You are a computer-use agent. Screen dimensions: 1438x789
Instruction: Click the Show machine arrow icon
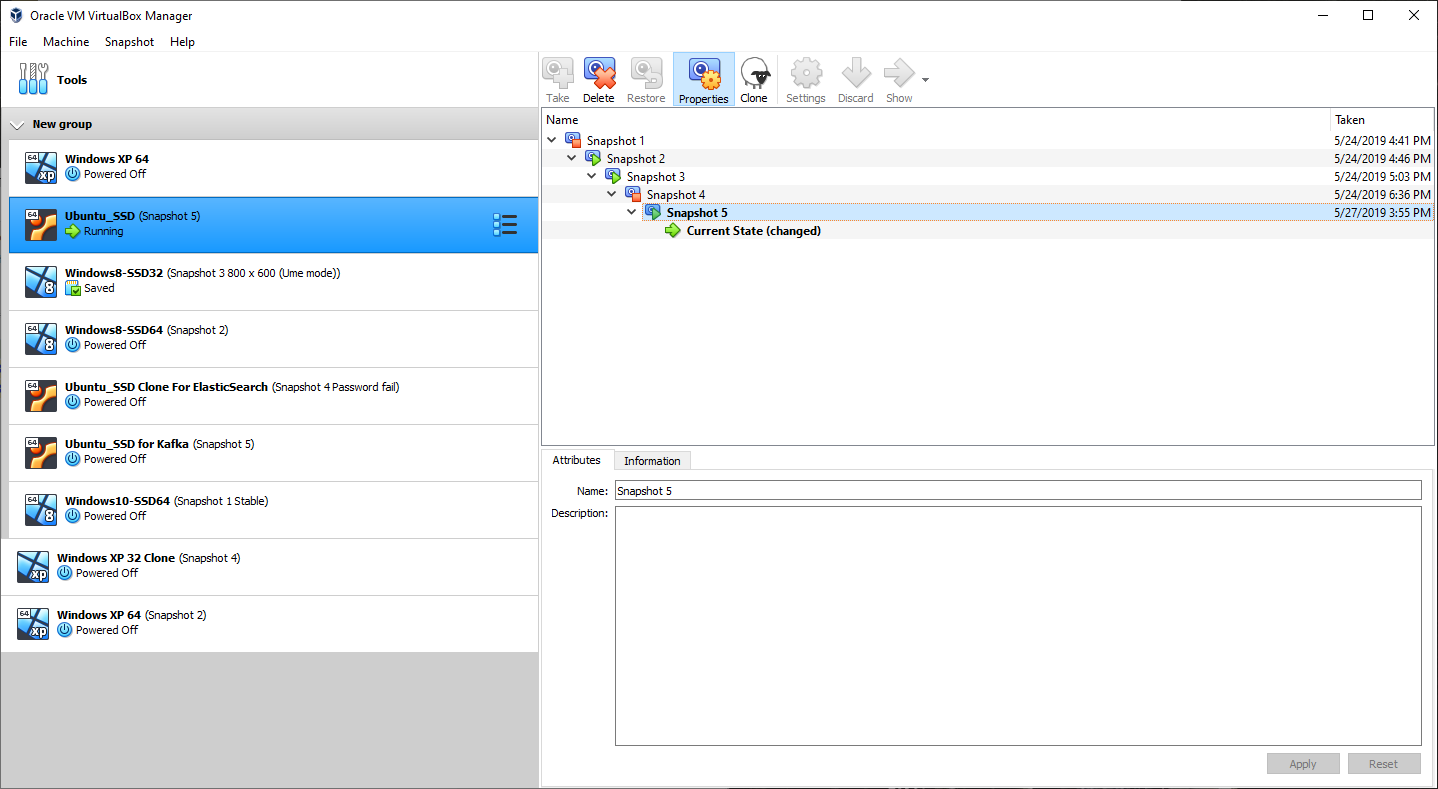(x=899, y=74)
